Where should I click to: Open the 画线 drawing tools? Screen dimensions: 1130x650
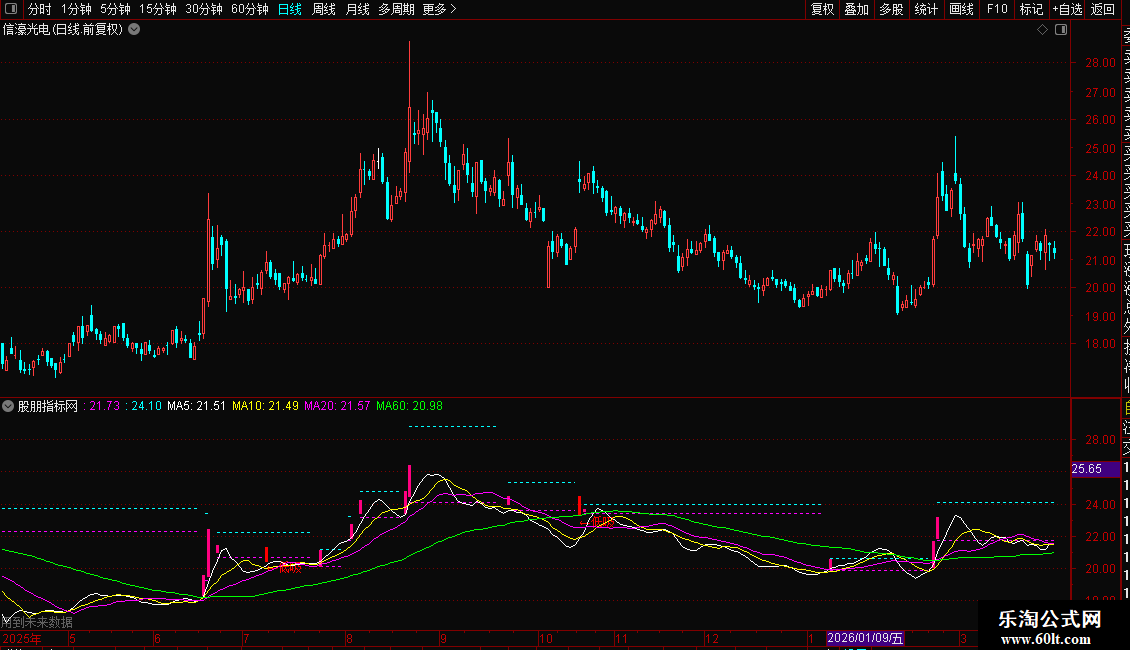coord(961,9)
